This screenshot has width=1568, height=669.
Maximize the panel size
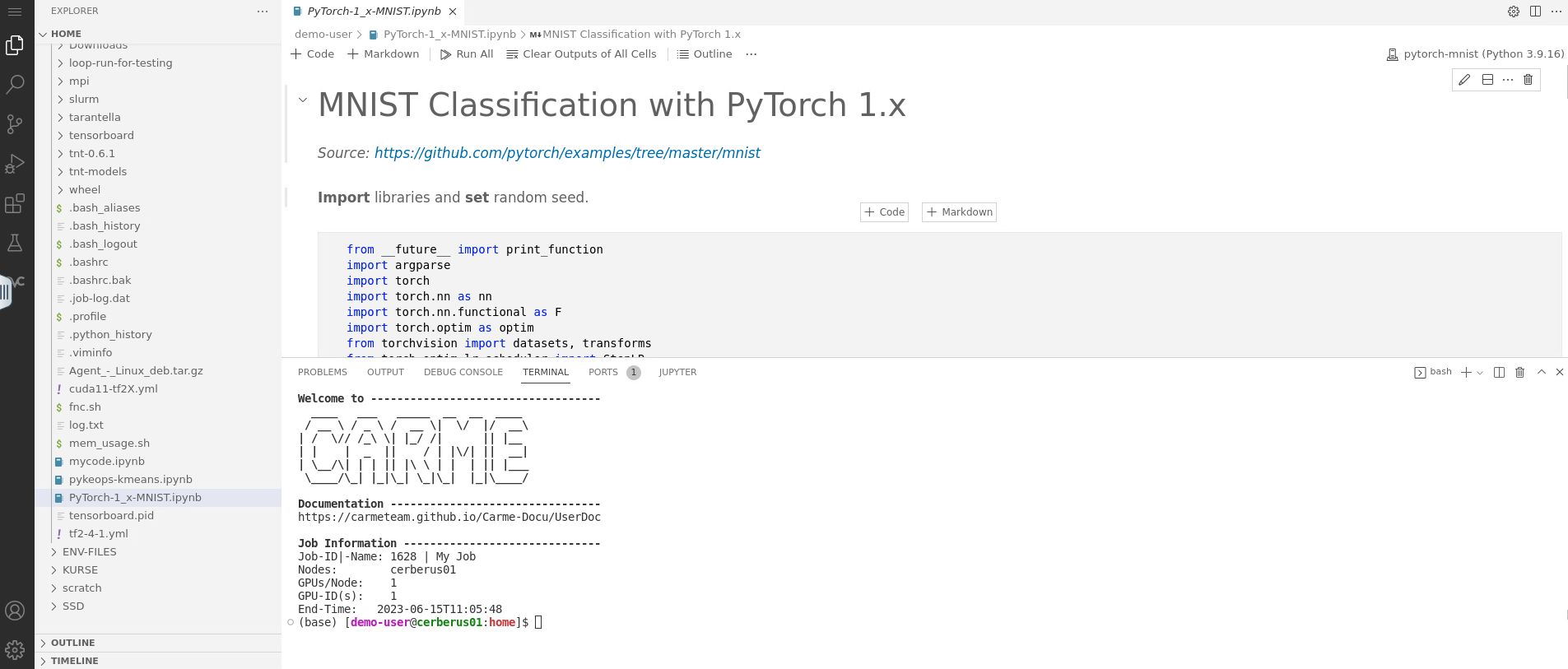[1542, 373]
